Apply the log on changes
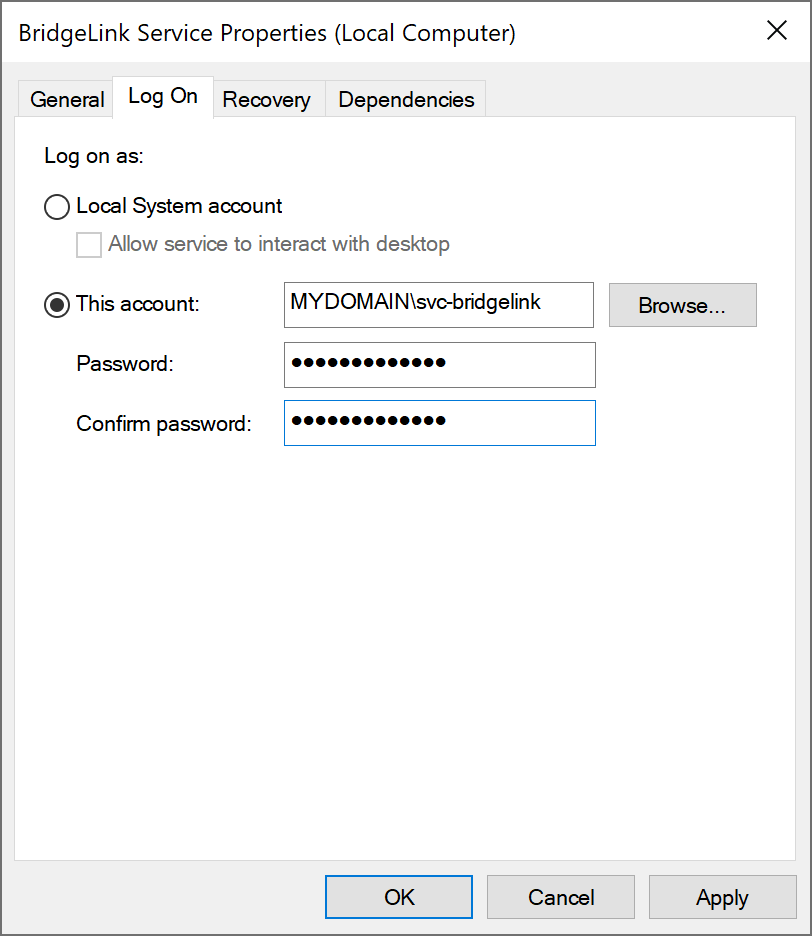Viewport: 812px width, 936px height. (722, 897)
